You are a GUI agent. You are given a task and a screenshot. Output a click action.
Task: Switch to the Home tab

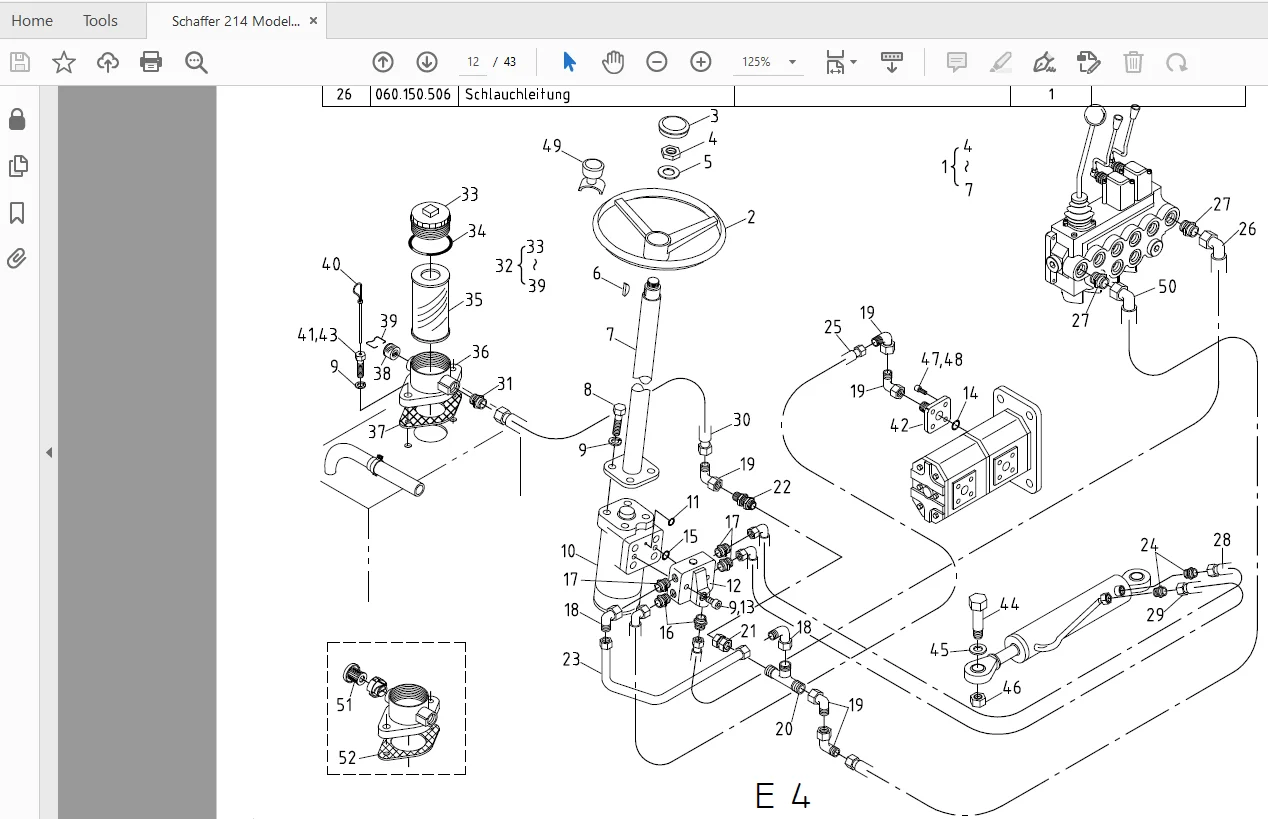32,20
